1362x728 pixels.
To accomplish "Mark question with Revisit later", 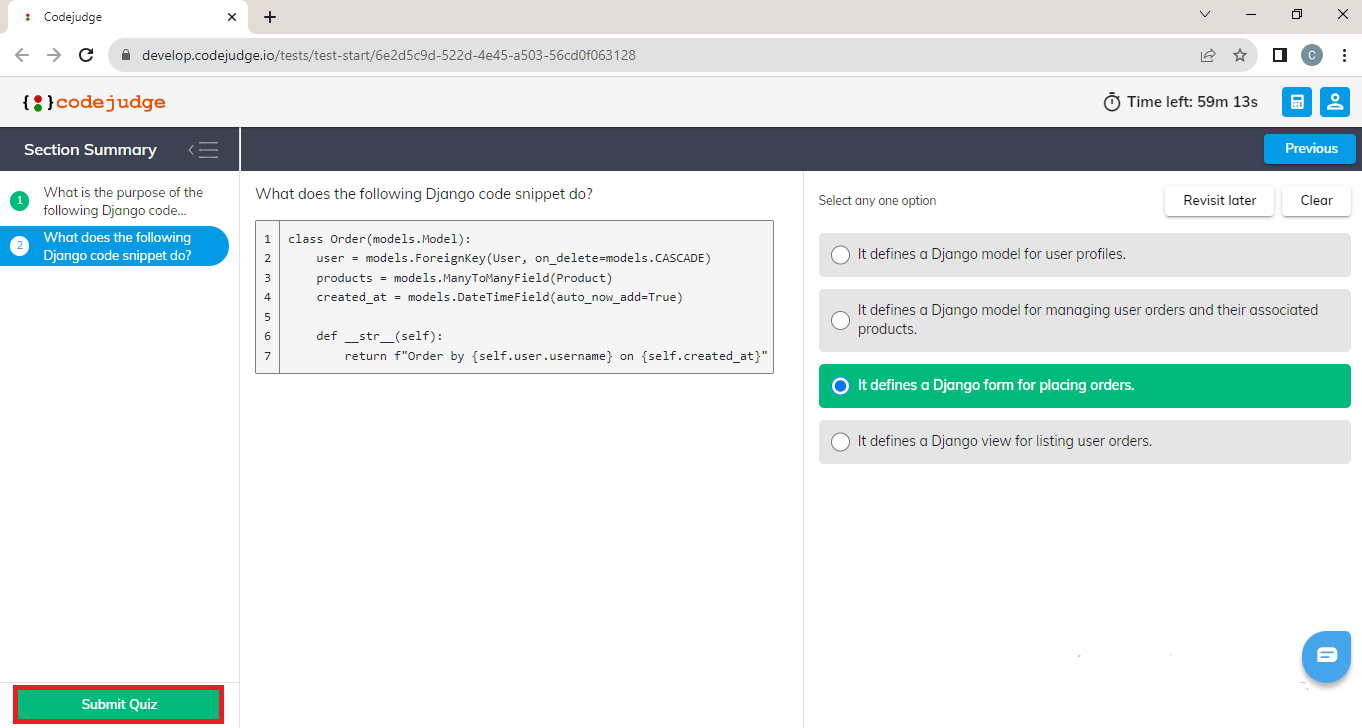I will click(1219, 200).
